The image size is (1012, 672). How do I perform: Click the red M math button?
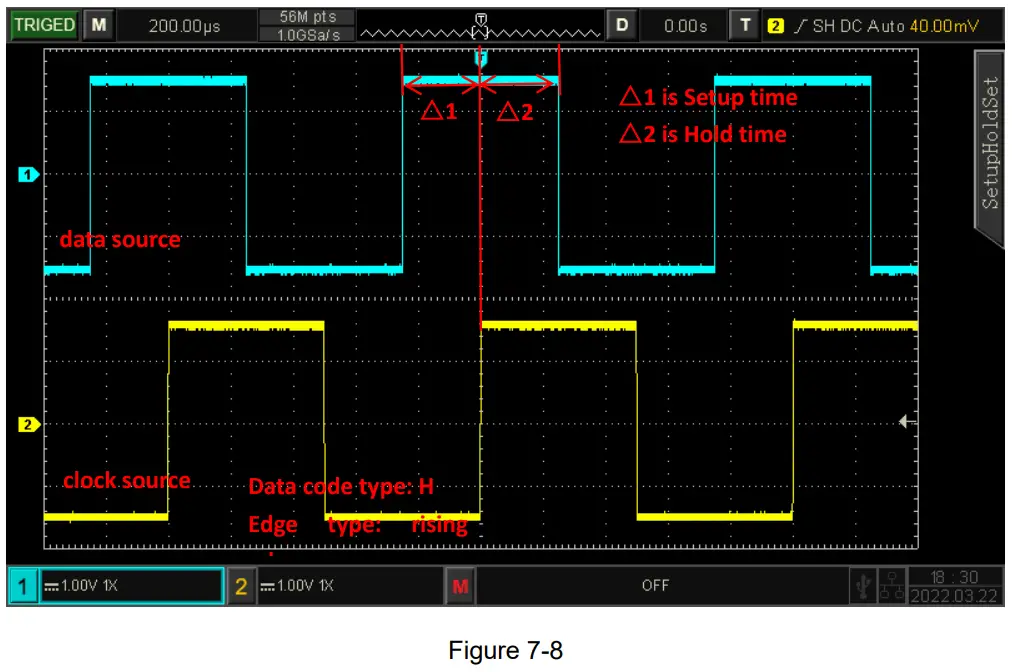(x=460, y=586)
